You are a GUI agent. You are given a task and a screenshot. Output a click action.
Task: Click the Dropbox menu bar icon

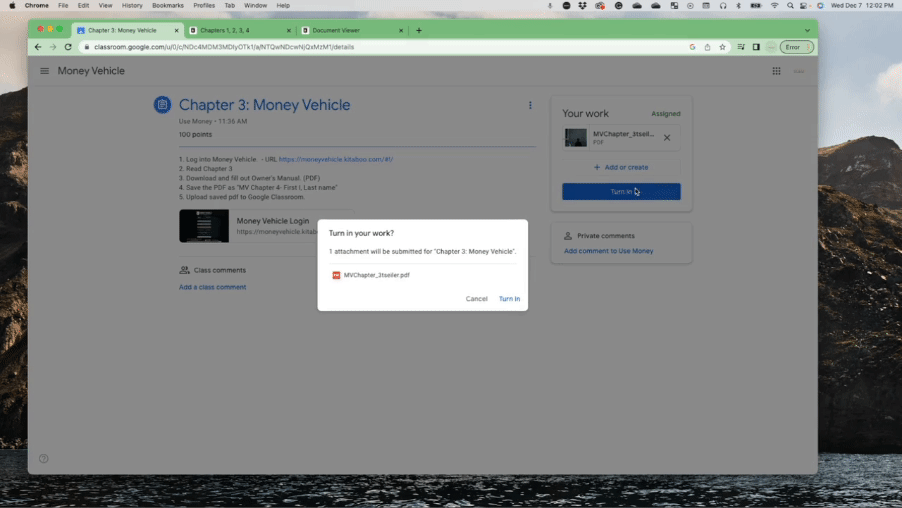coord(582,6)
